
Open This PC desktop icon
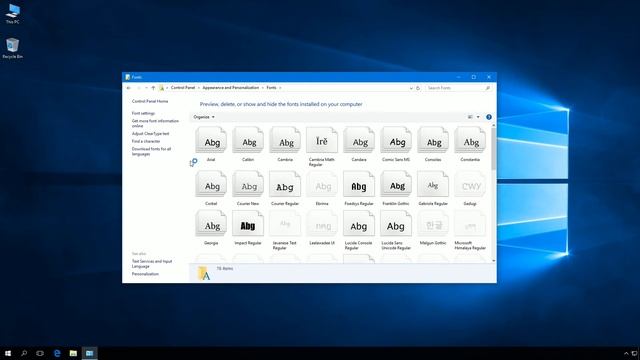(13, 14)
